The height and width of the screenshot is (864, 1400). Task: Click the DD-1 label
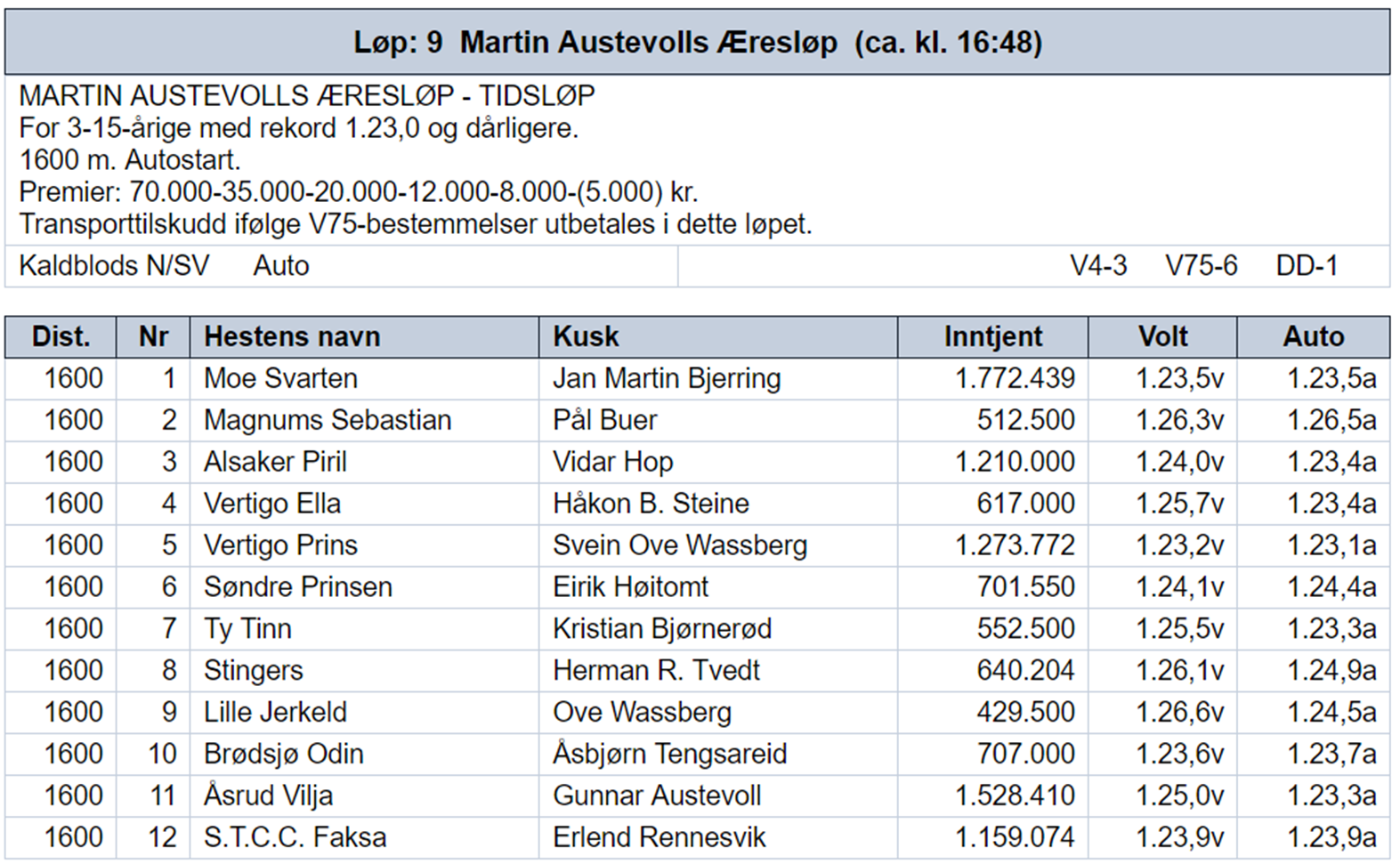1307,266
